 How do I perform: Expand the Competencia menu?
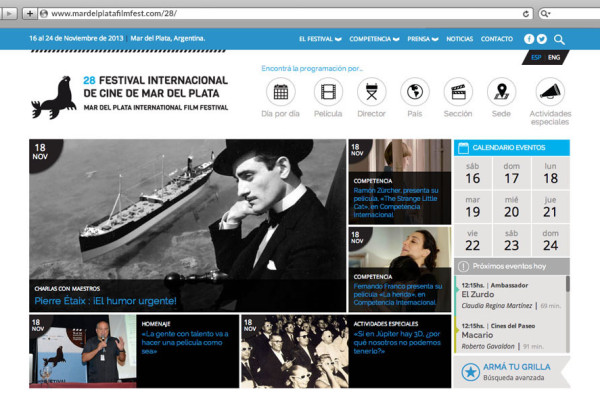click(x=374, y=39)
